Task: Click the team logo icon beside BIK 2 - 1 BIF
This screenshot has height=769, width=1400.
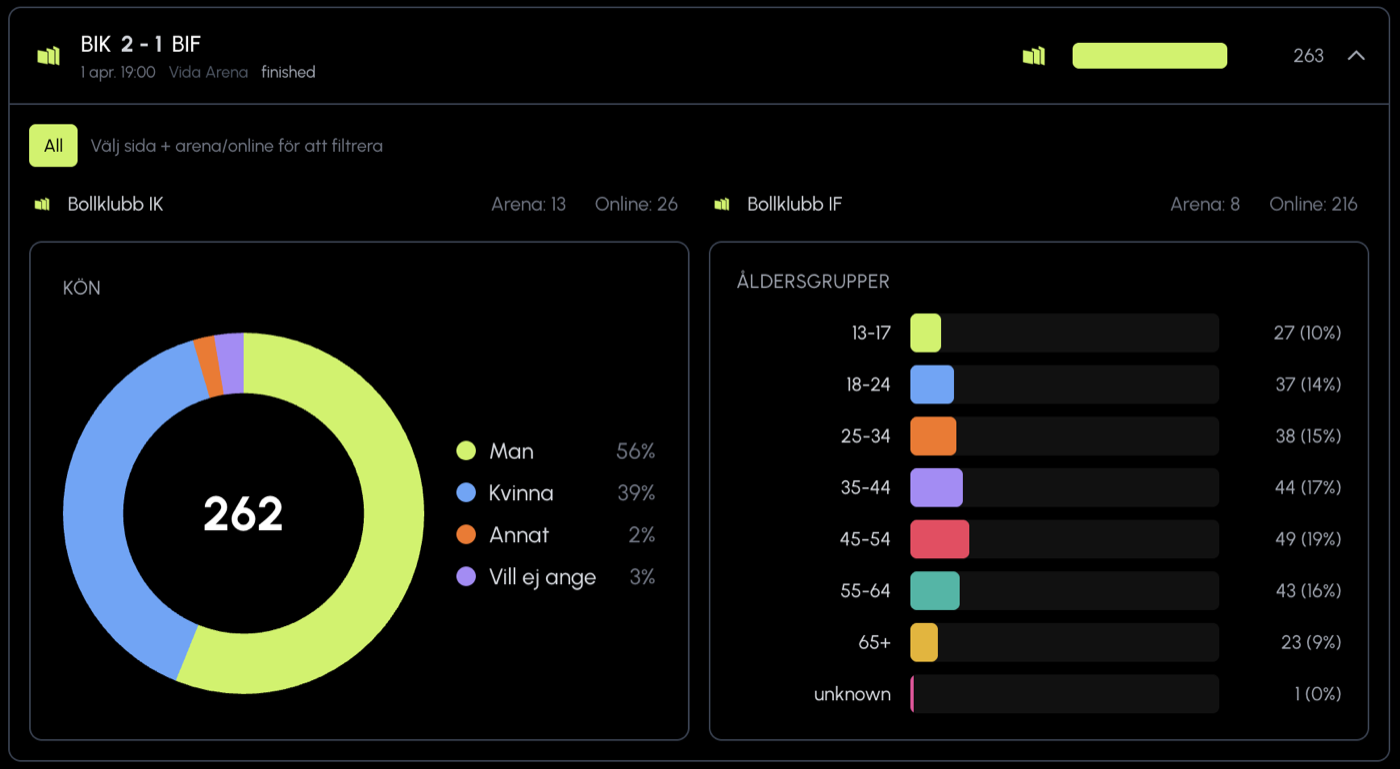Action: [49, 56]
